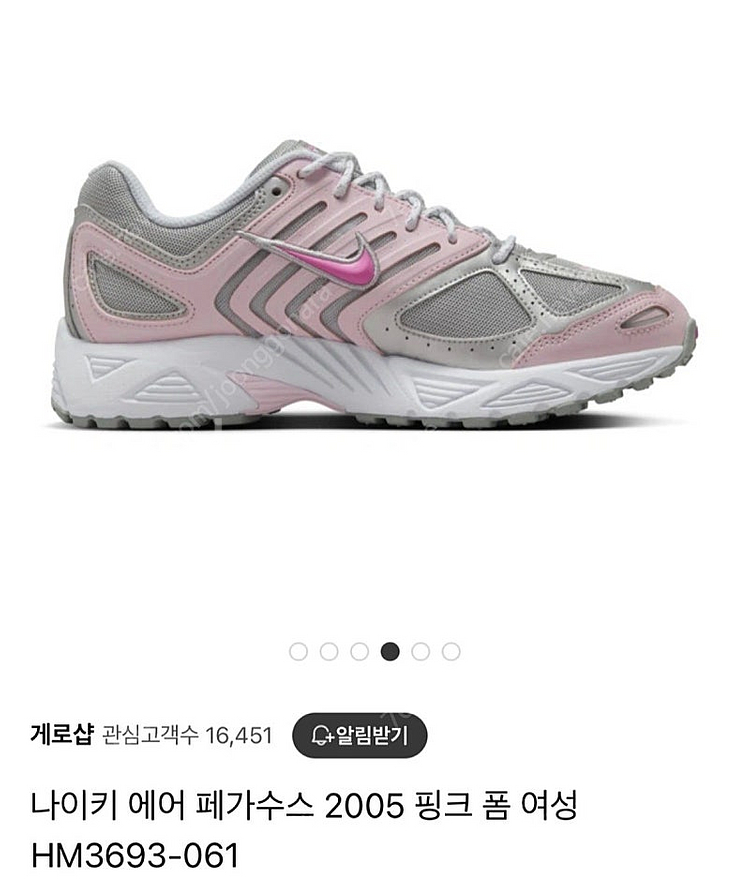Select the third image indicator dot
Image resolution: width=750 pixels, height=893 pixels.
click(x=359, y=651)
